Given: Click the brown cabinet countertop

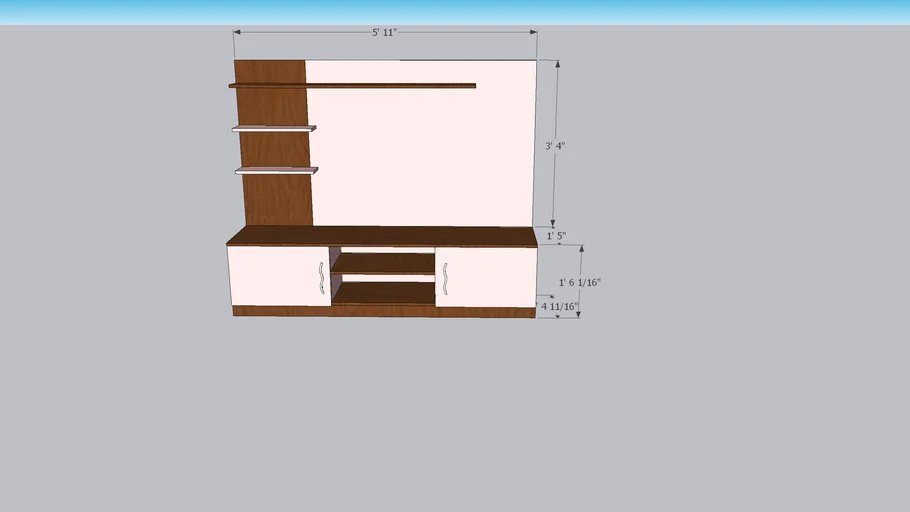Looking at the screenshot, I should [x=382, y=236].
